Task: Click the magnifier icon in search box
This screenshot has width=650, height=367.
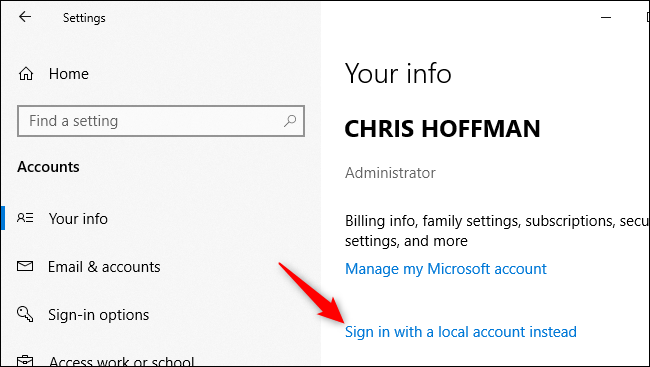Action: 290,121
